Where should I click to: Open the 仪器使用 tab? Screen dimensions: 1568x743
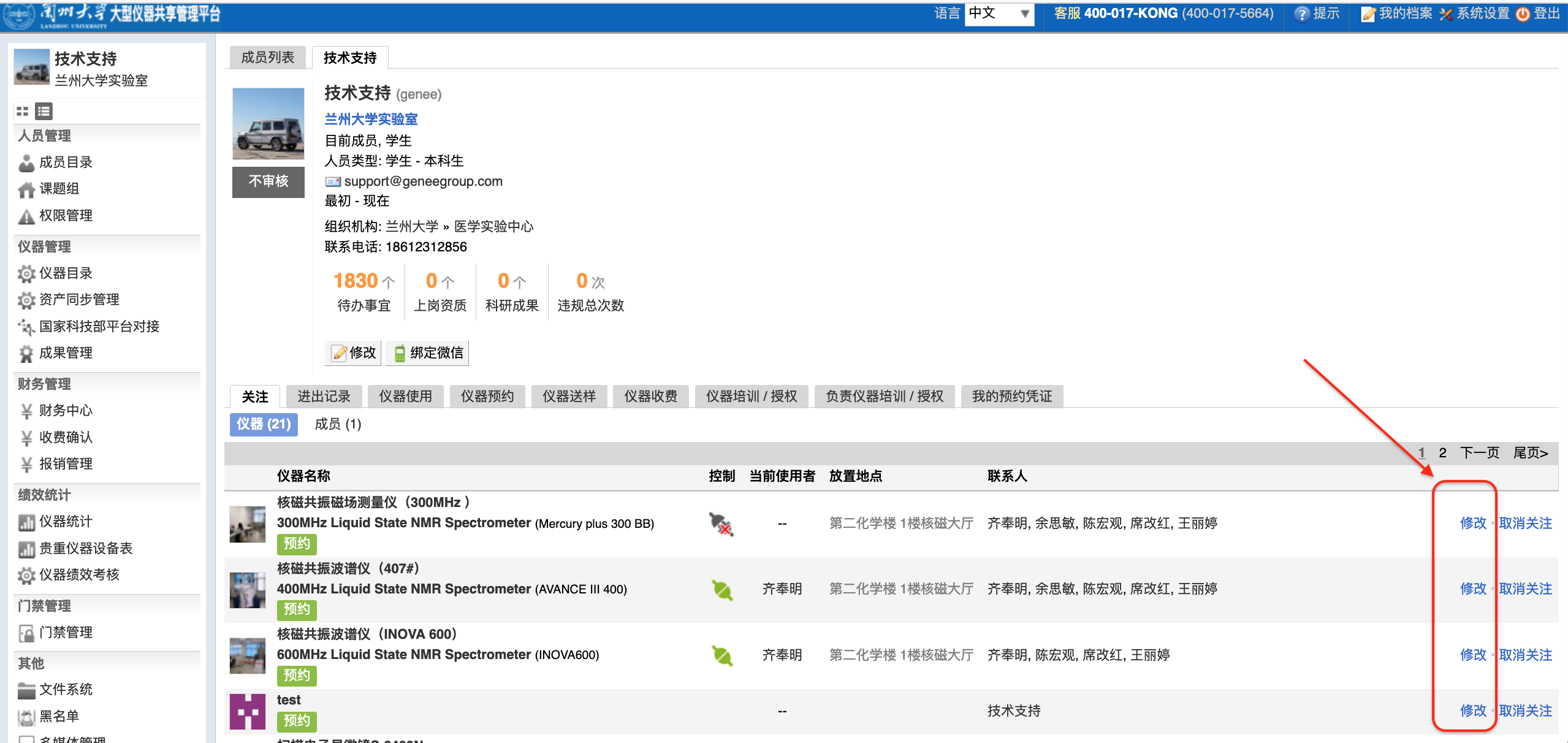(406, 397)
